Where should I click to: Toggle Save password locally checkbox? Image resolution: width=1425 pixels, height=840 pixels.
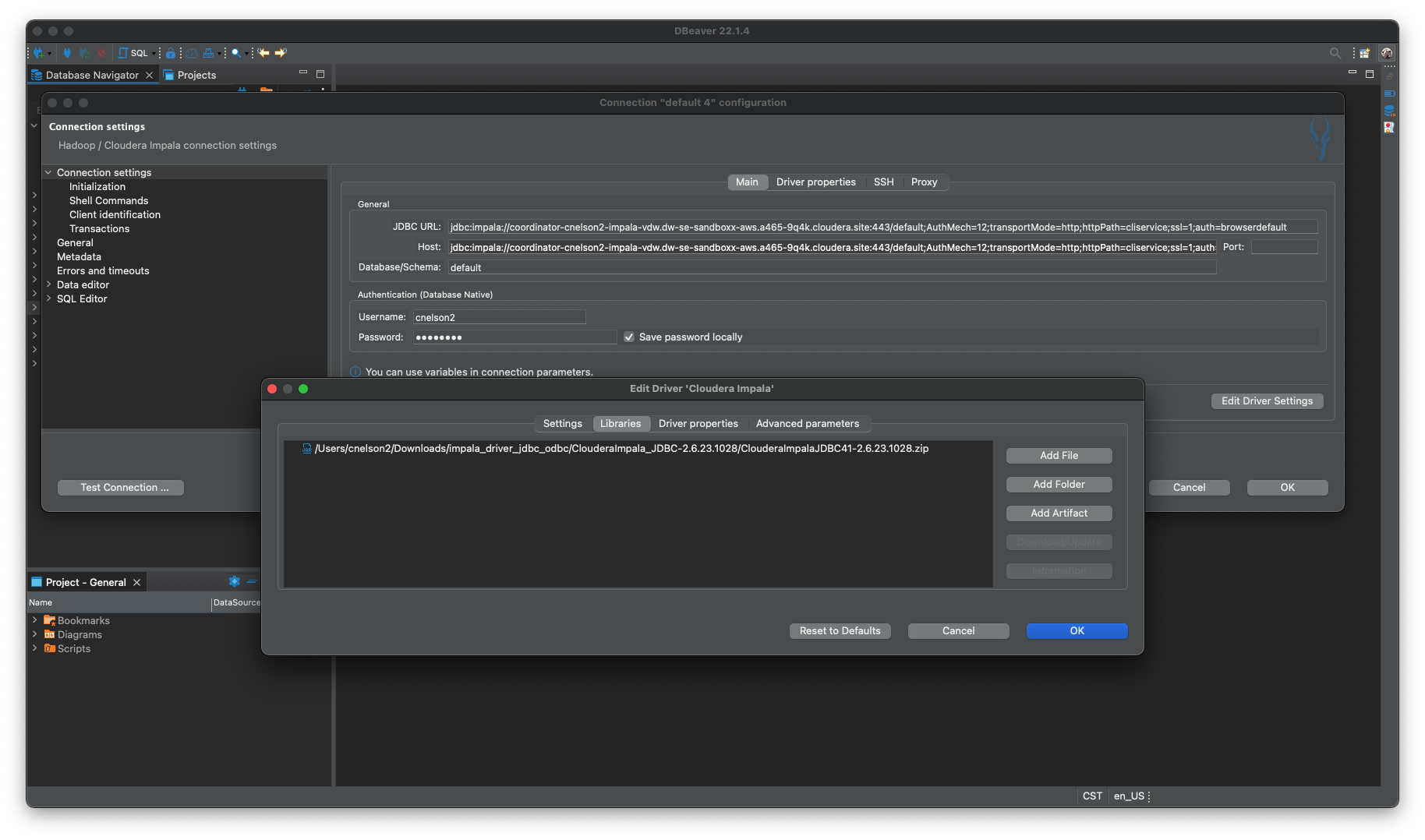[629, 337]
